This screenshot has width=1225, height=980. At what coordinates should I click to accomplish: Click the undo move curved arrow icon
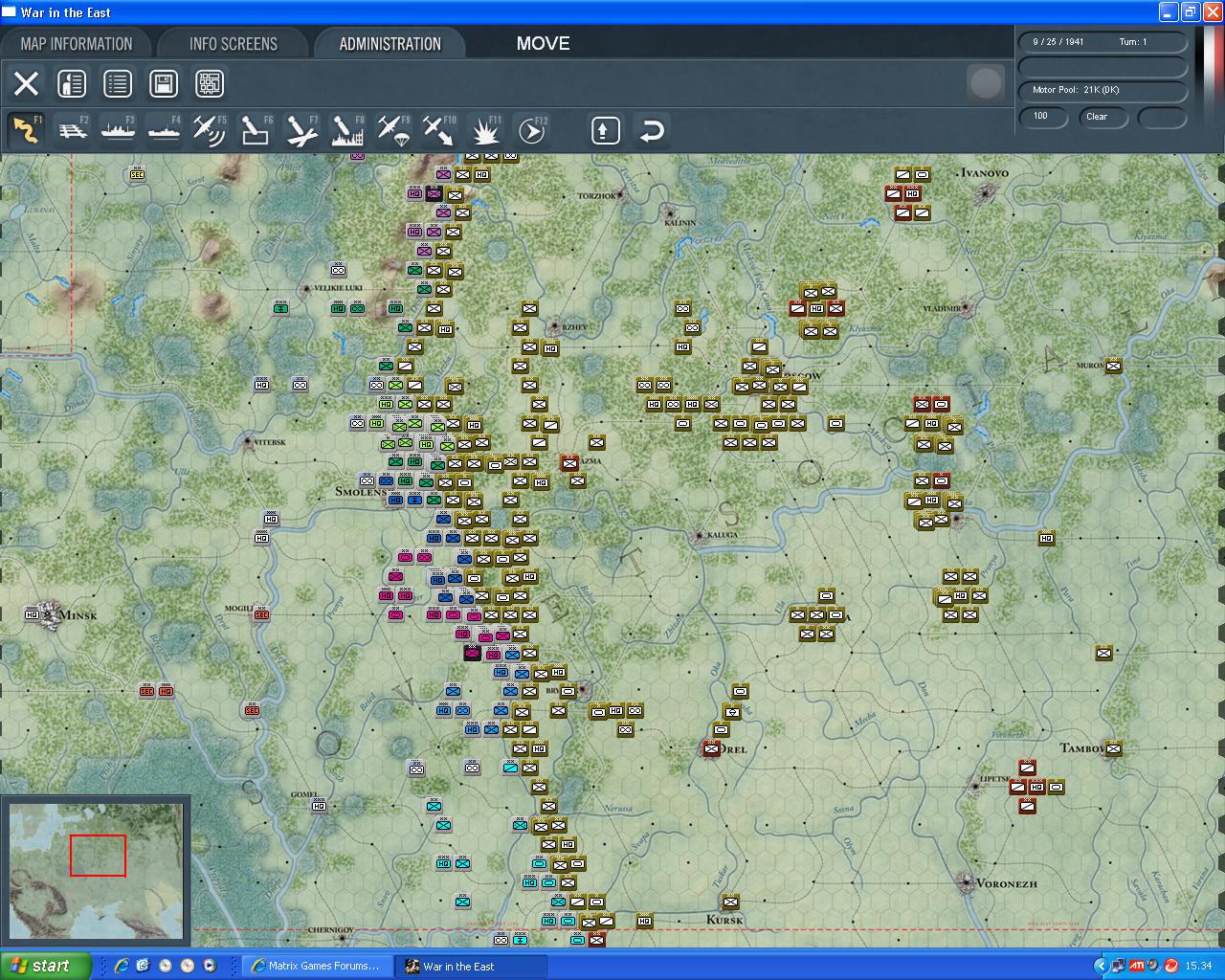coord(652,130)
